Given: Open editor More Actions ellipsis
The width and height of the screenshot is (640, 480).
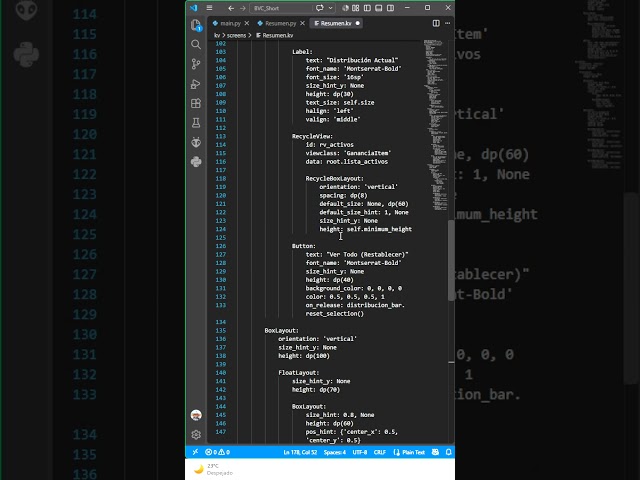Looking at the screenshot, I should tap(448, 23).
